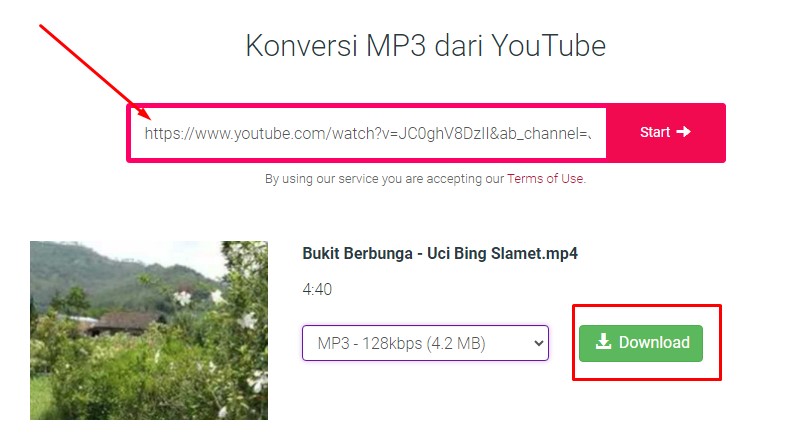This screenshot has width=792, height=441.
Task: Click the download tray icon on the green button
Action: point(603,342)
